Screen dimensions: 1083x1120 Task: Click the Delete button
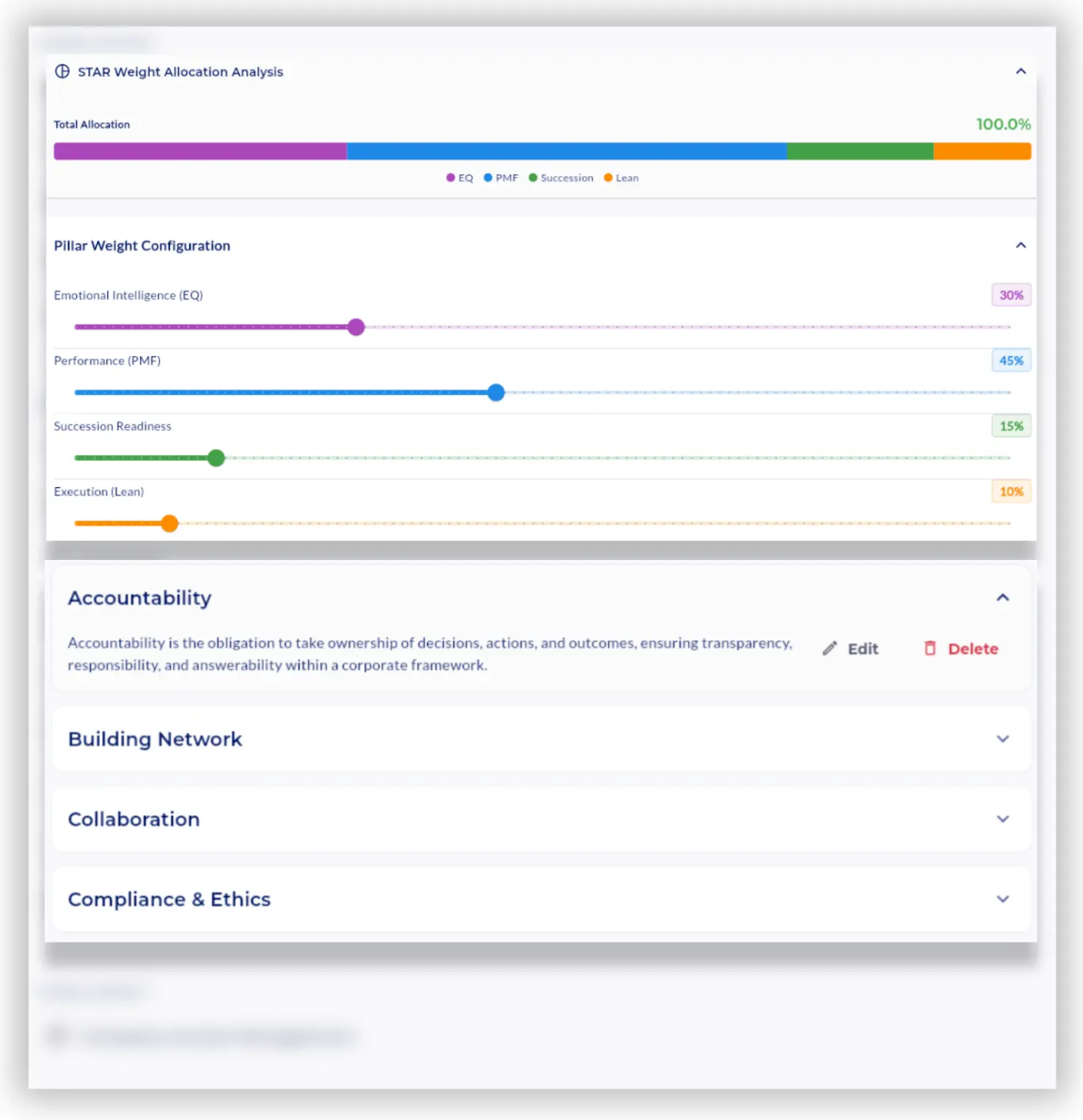[960, 648]
